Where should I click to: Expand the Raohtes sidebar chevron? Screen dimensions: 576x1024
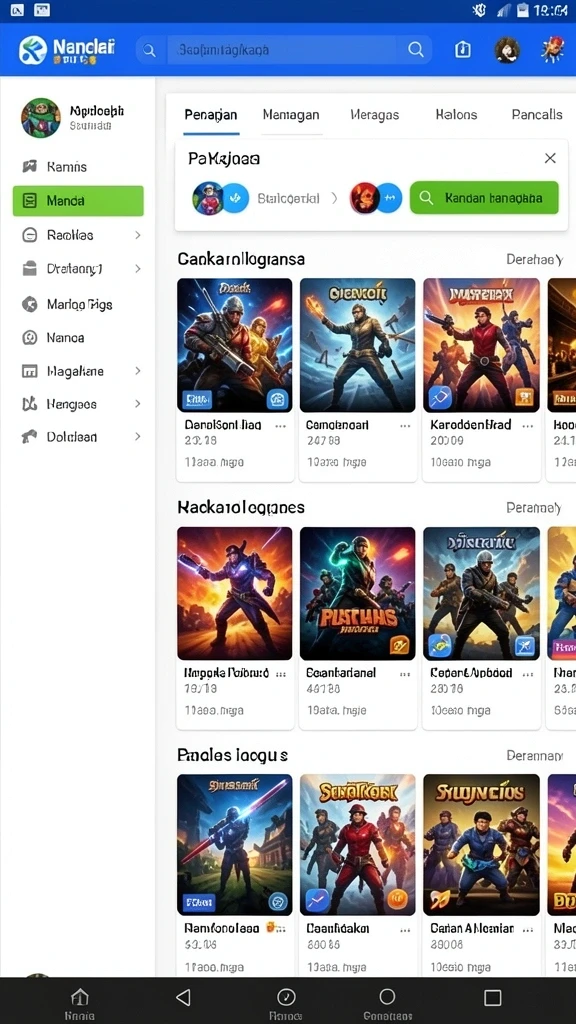click(x=138, y=234)
